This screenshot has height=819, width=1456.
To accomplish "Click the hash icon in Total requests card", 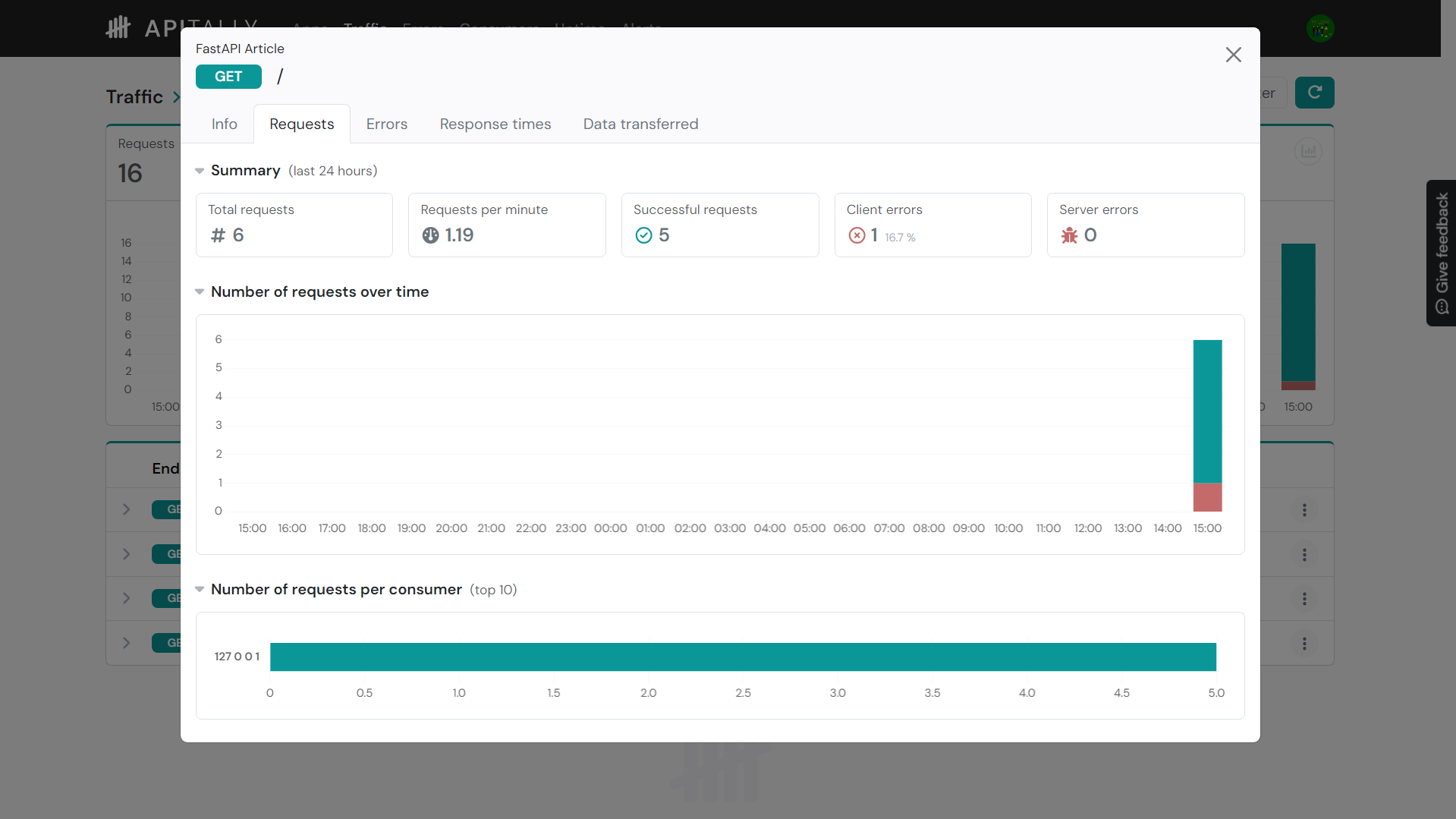I will pyautogui.click(x=218, y=235).
